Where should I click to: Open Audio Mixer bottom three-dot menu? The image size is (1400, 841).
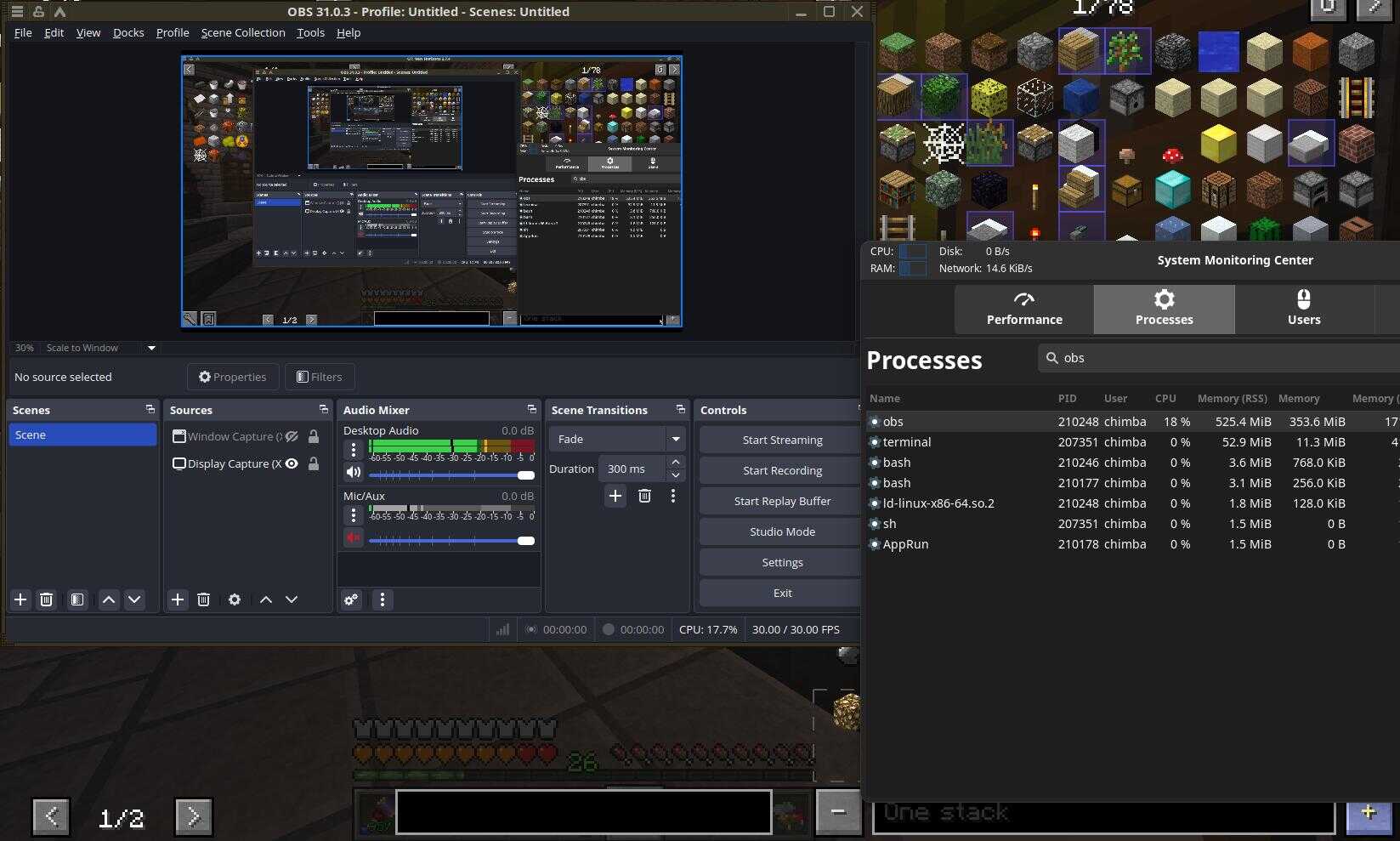383,599
